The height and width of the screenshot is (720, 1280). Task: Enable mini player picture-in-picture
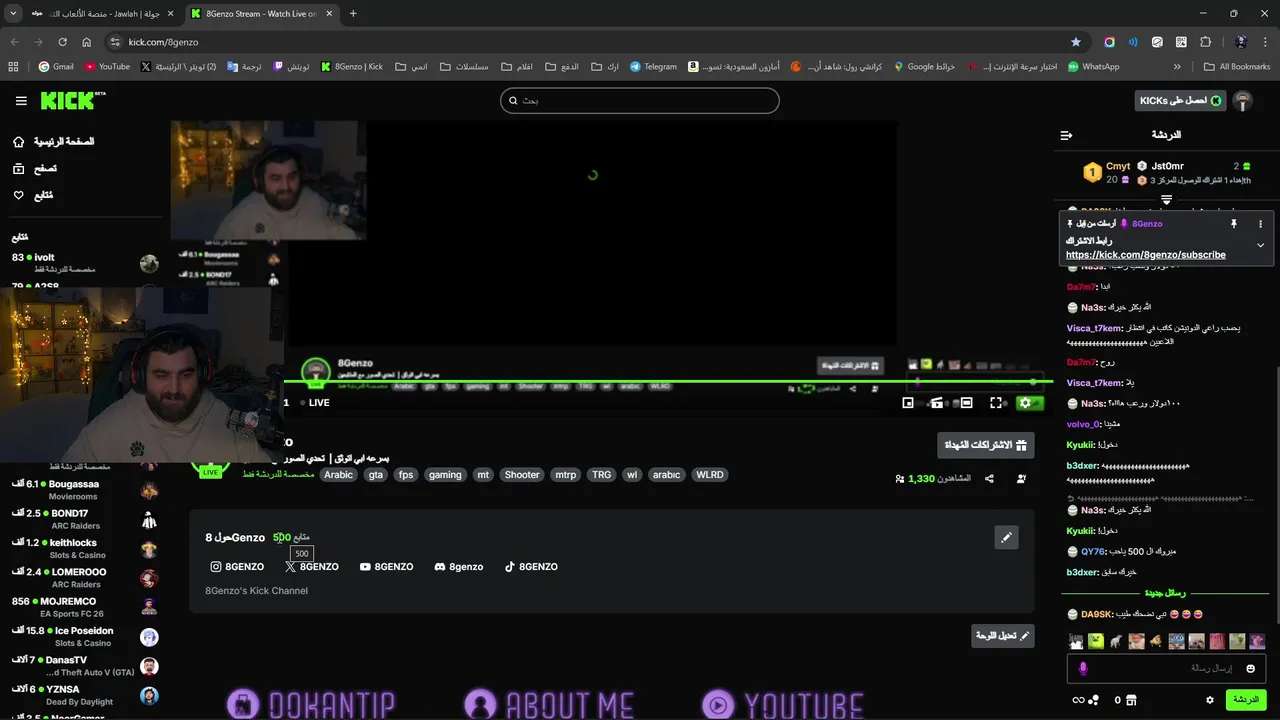click(908, 403)
